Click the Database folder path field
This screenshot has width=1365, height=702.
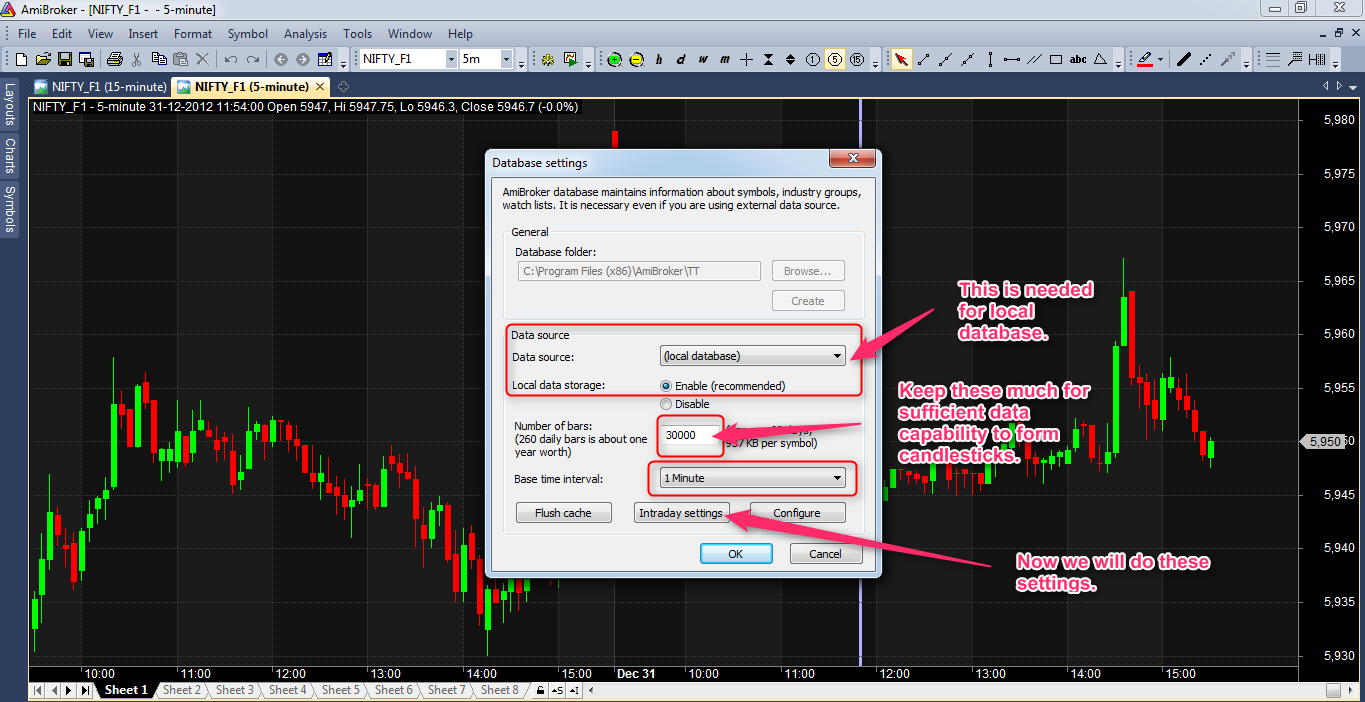click(639, 271)
